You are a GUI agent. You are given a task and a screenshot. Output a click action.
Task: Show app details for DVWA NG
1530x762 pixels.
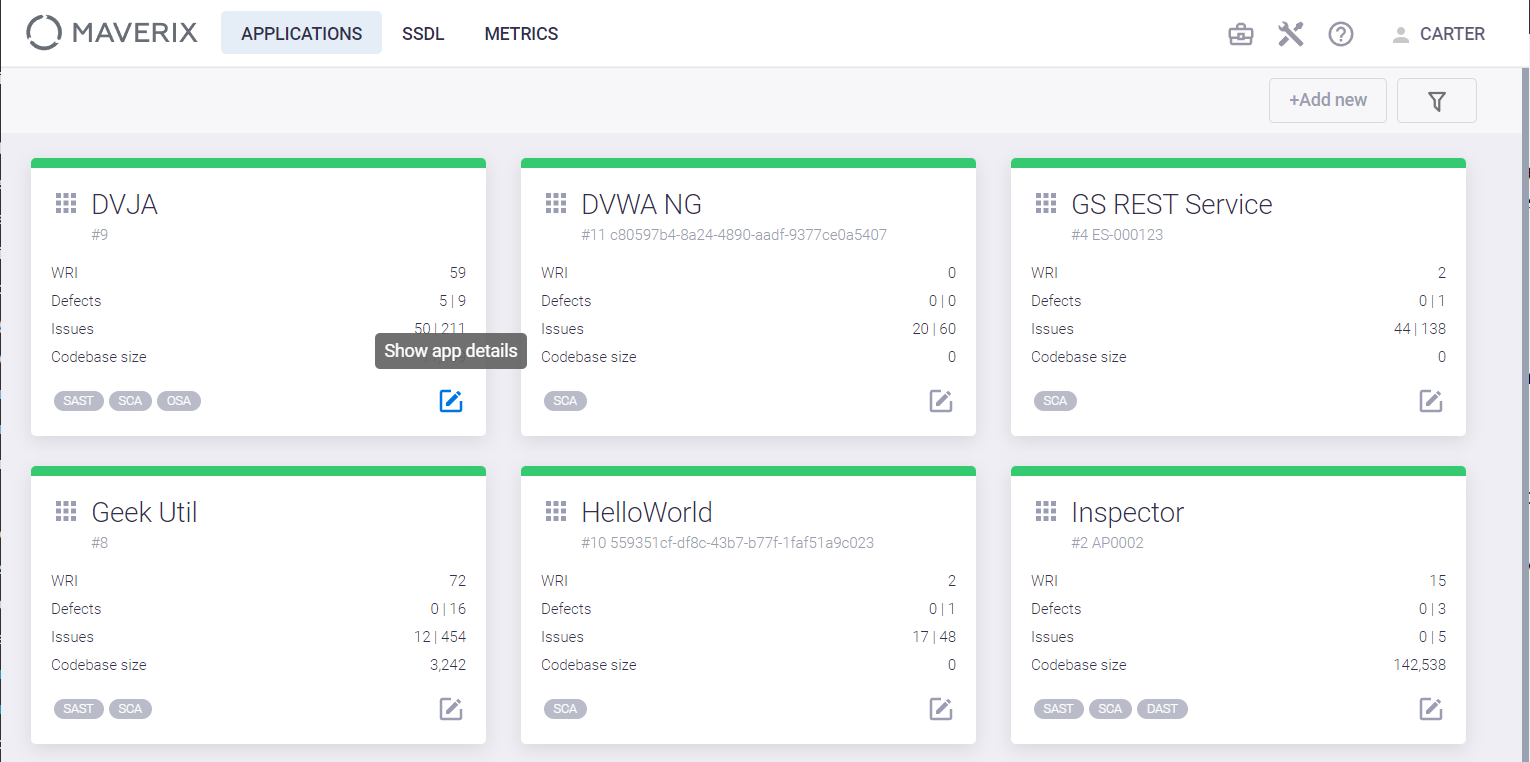pos(941,401)
